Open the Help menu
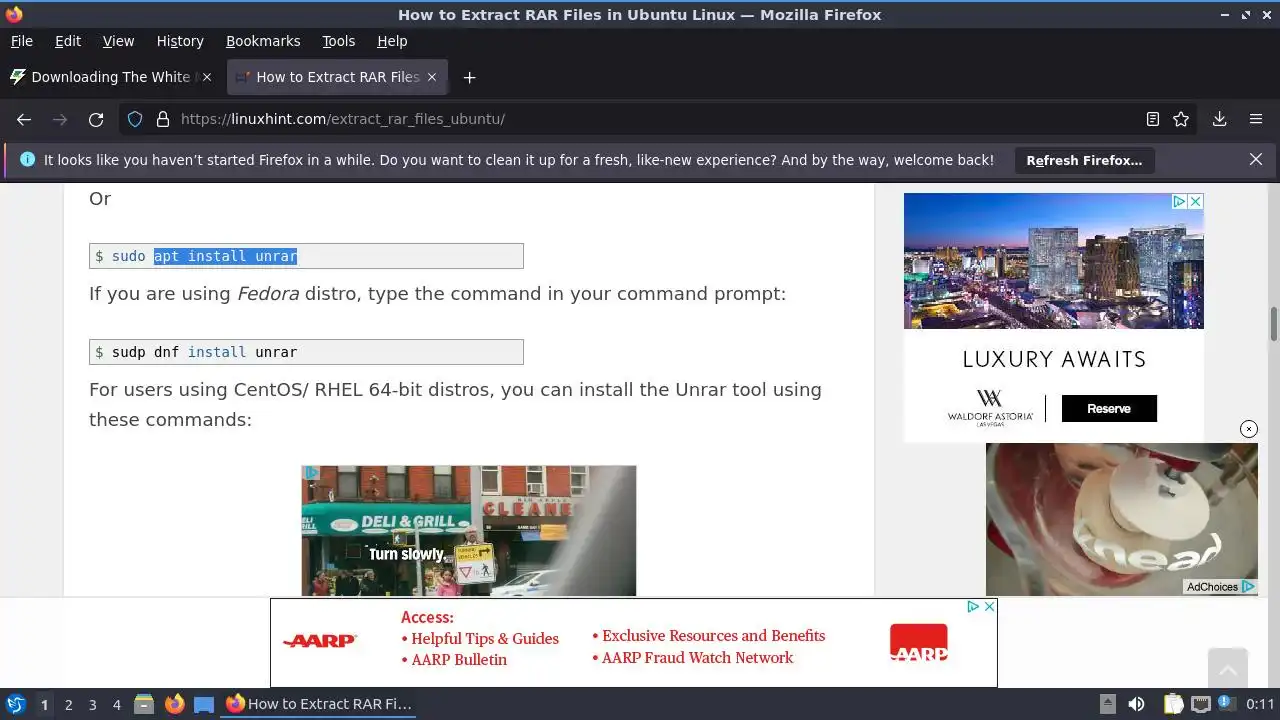 392,41
